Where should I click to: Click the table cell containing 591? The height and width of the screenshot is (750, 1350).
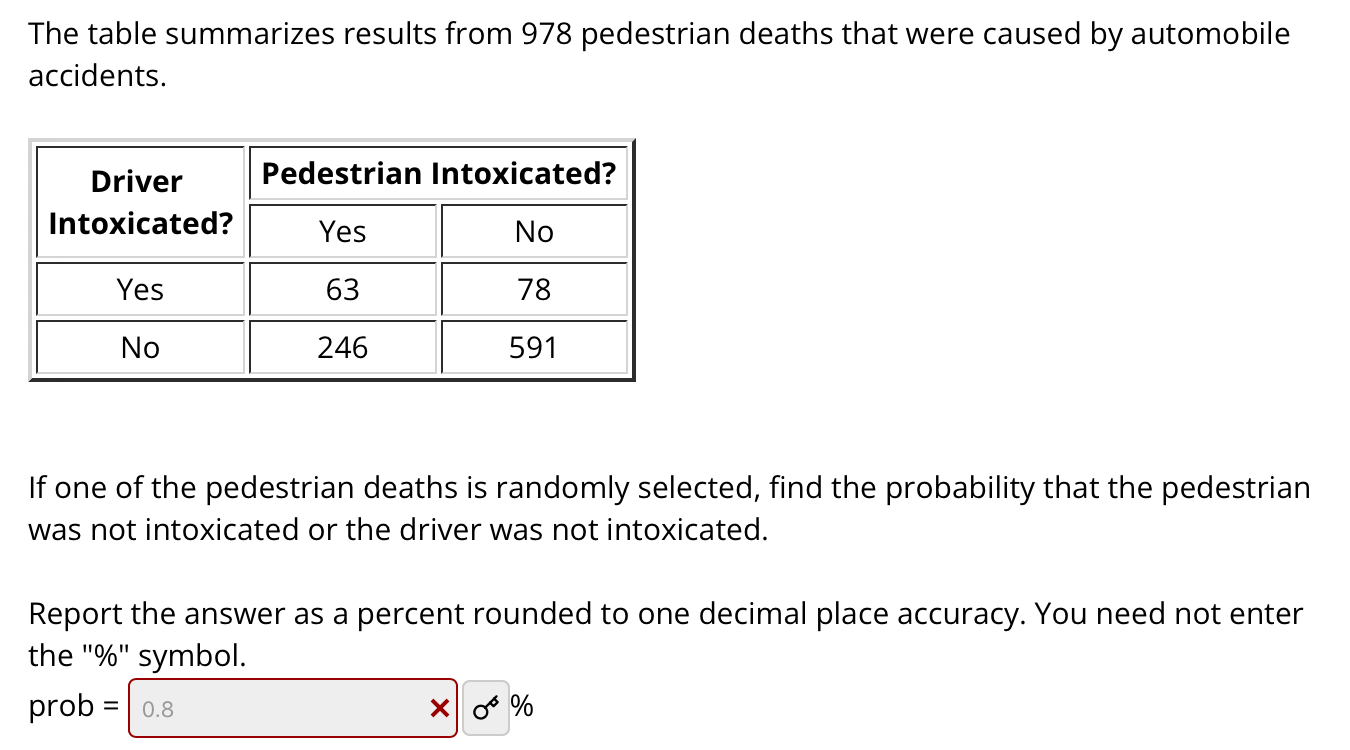point(534,347)
